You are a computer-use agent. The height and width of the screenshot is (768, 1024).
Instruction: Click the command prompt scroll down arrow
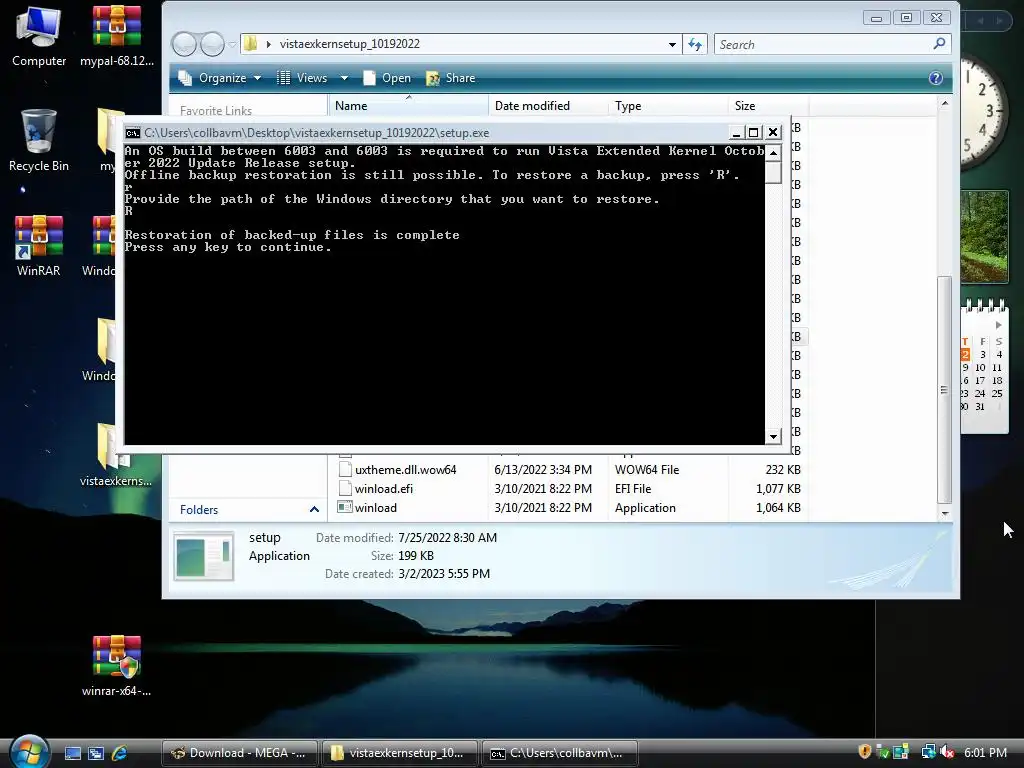[x=773, y=436]
